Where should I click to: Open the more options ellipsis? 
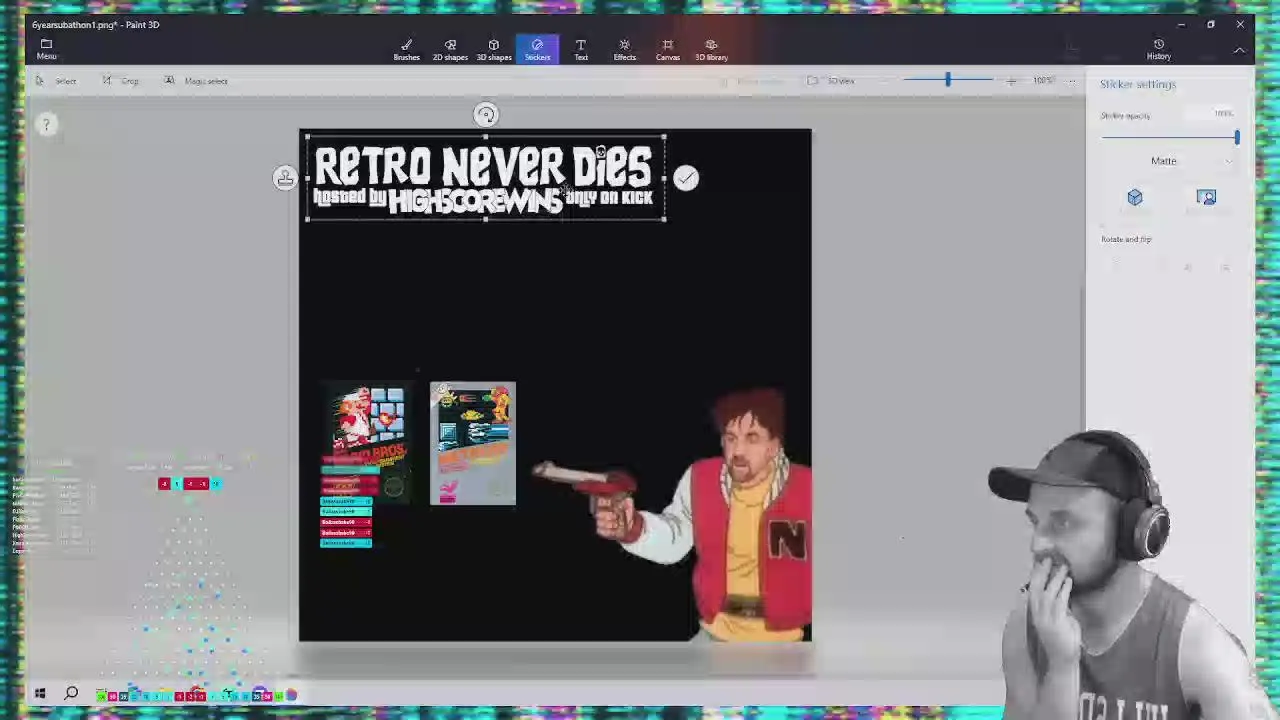pos(1072,81)
